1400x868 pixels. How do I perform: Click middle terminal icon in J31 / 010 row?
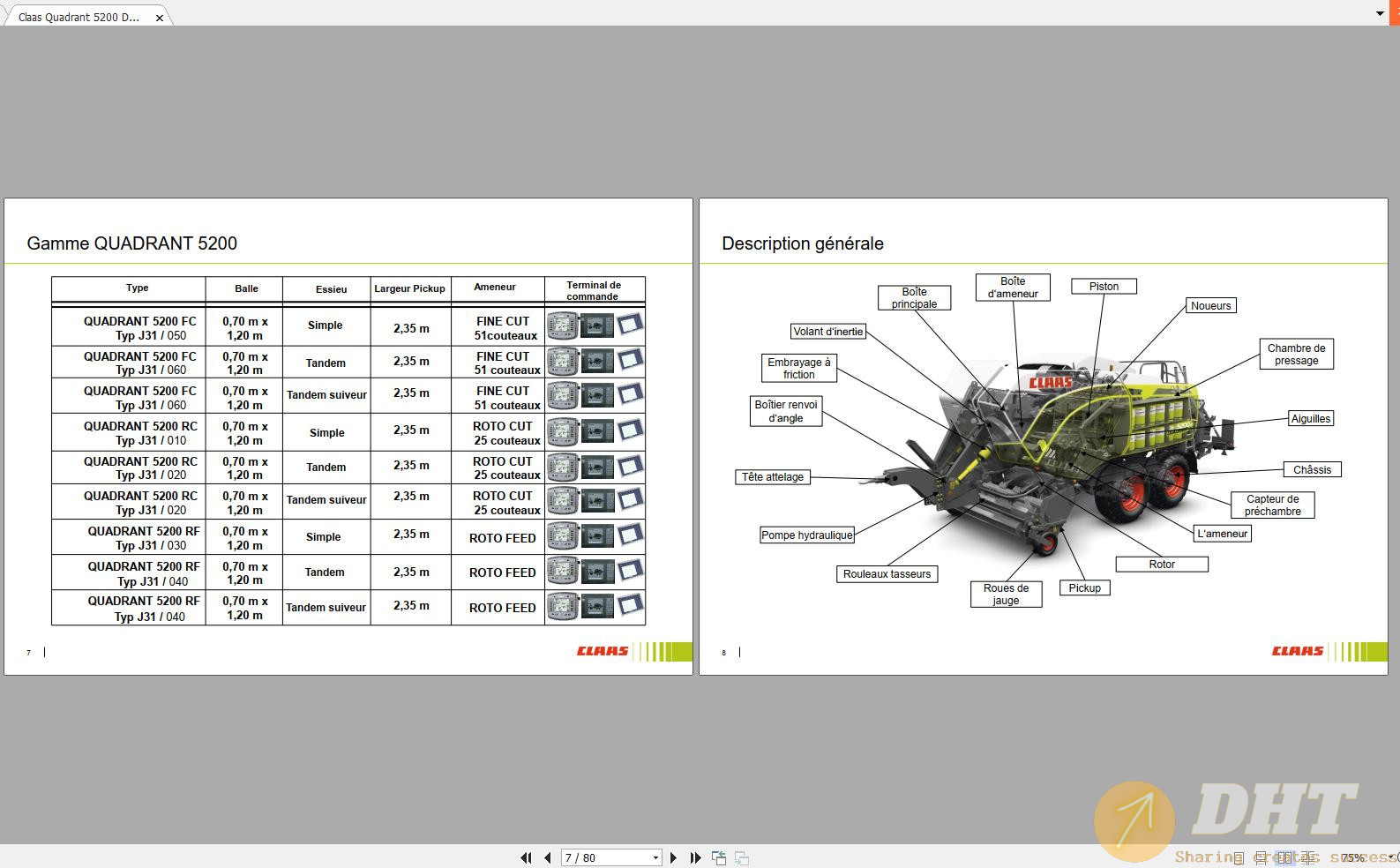tap(596, 432)
